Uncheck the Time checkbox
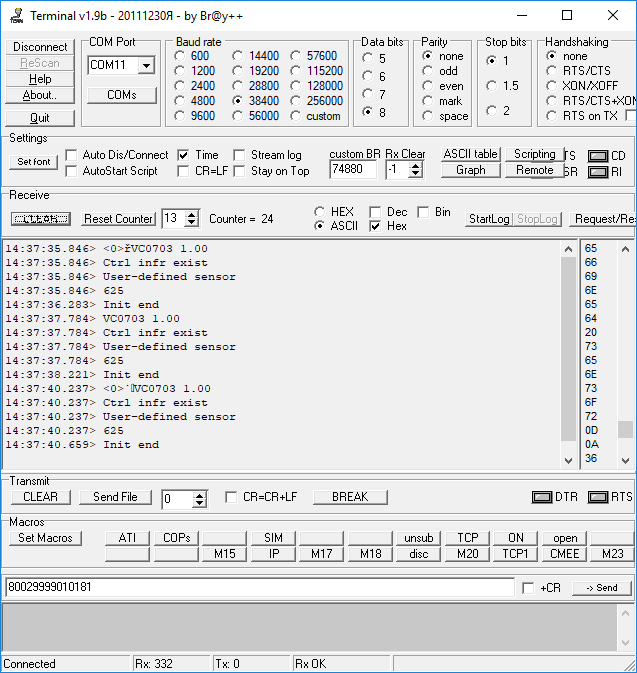637x673 pixels. click(x=184, y=156)
